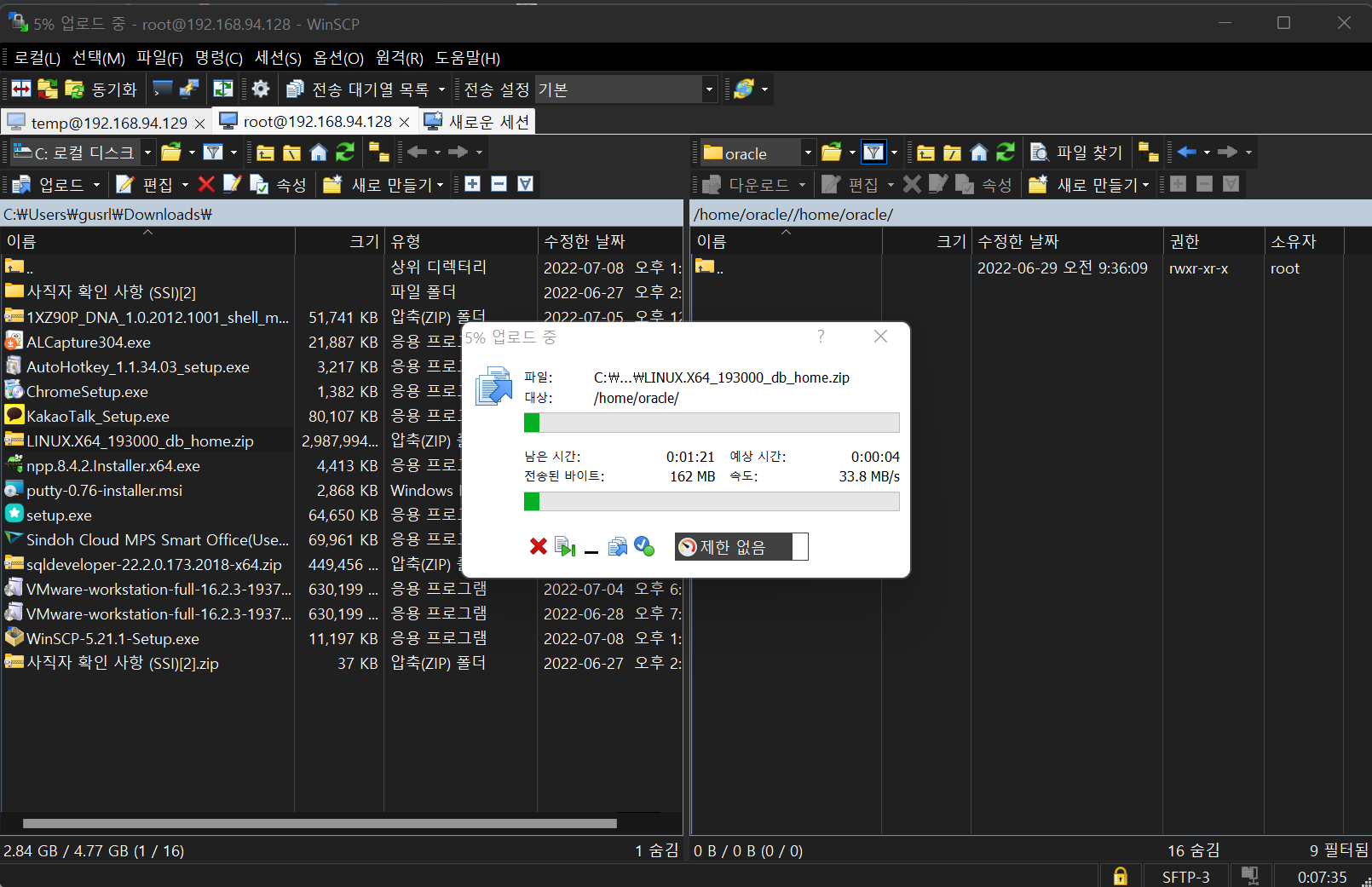Screen dimensions: 1372x887
Task: Sort local files by 크기 column header
Action: [340, 241]
